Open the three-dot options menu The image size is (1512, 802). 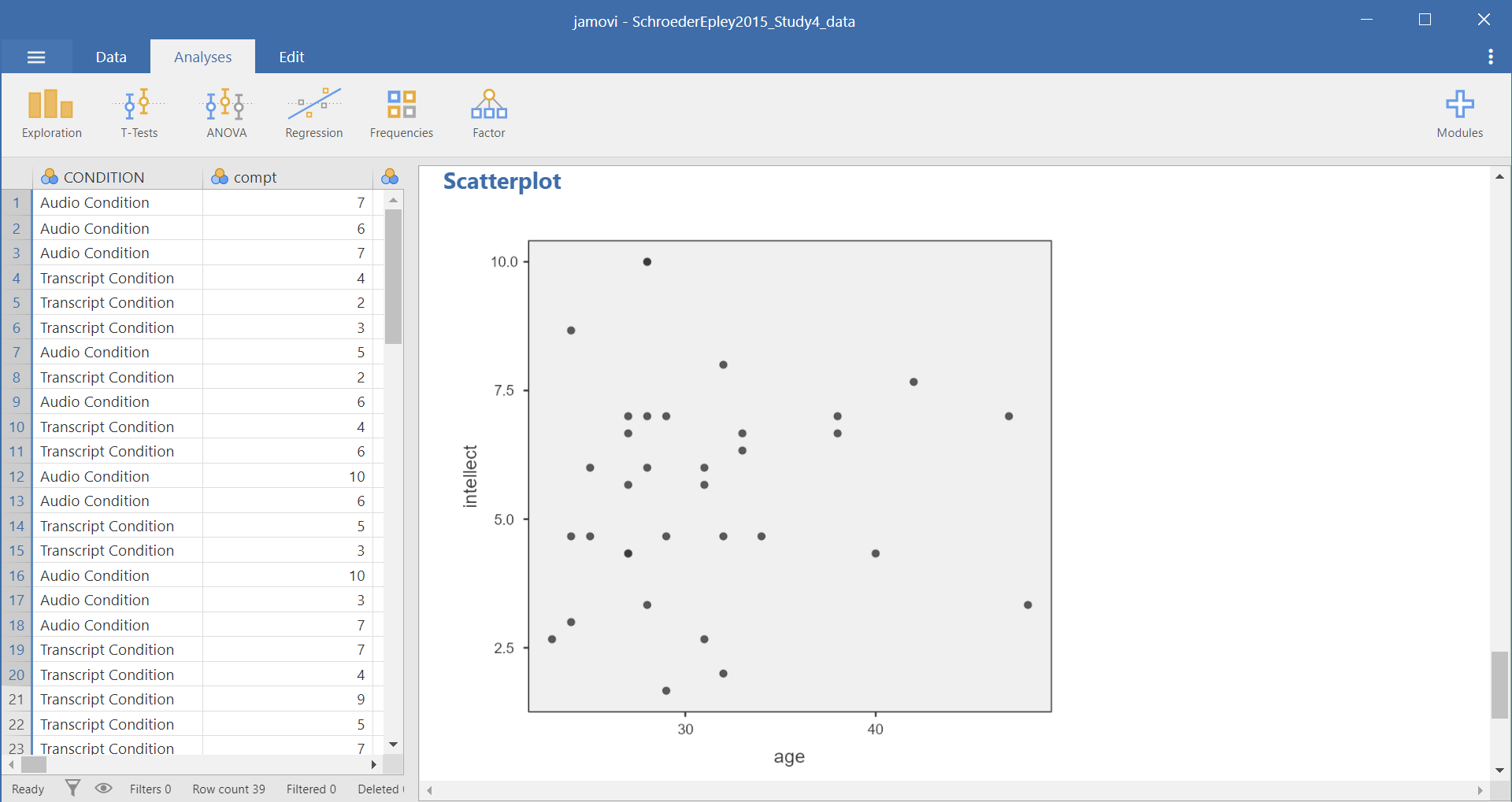[1490, 57]
